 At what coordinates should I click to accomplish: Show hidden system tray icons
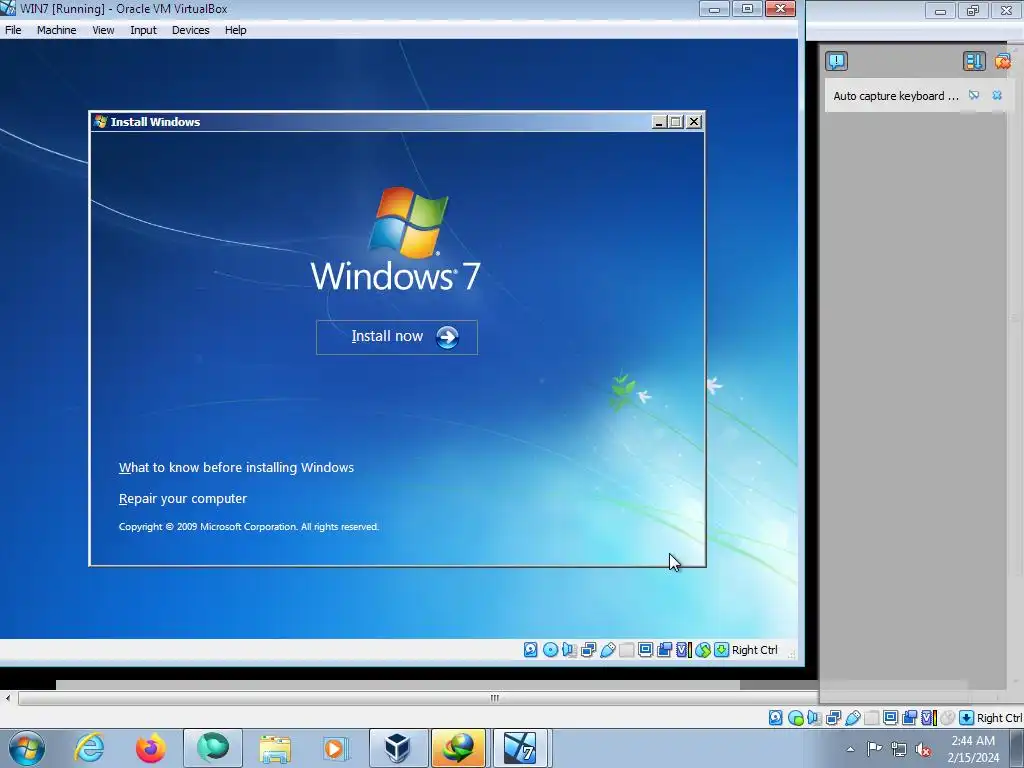coord(850,749)
